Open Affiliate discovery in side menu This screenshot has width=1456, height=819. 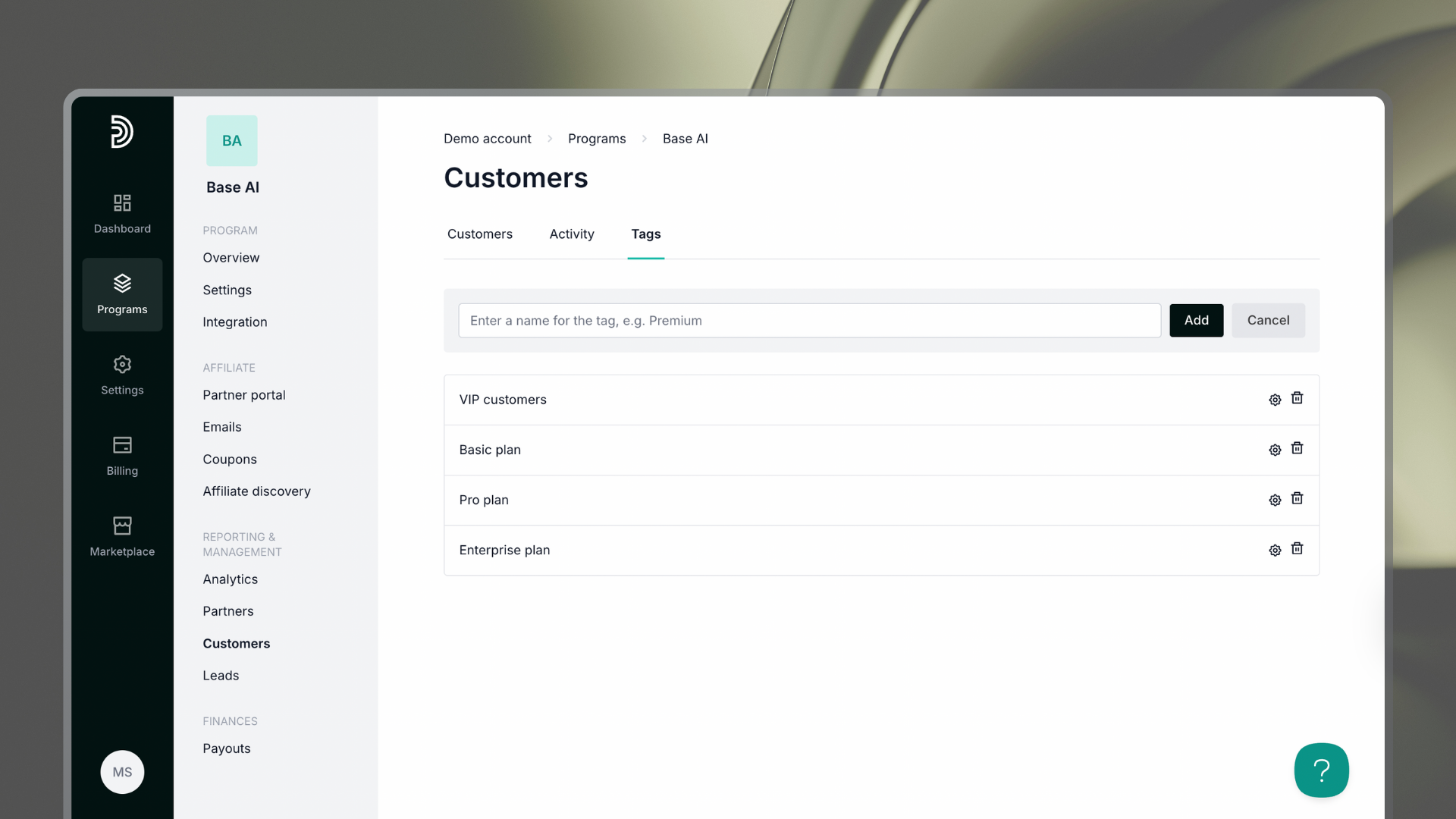pyautogui.click(x=256, y=491)
